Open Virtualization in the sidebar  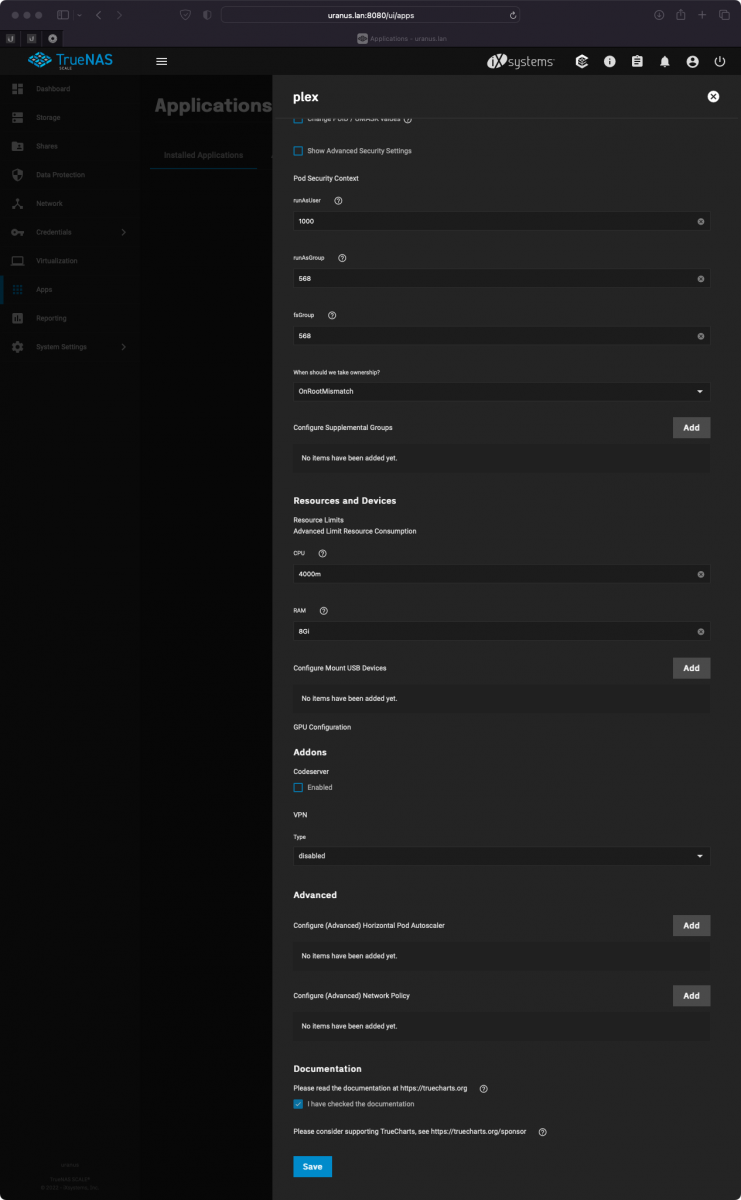56,261
